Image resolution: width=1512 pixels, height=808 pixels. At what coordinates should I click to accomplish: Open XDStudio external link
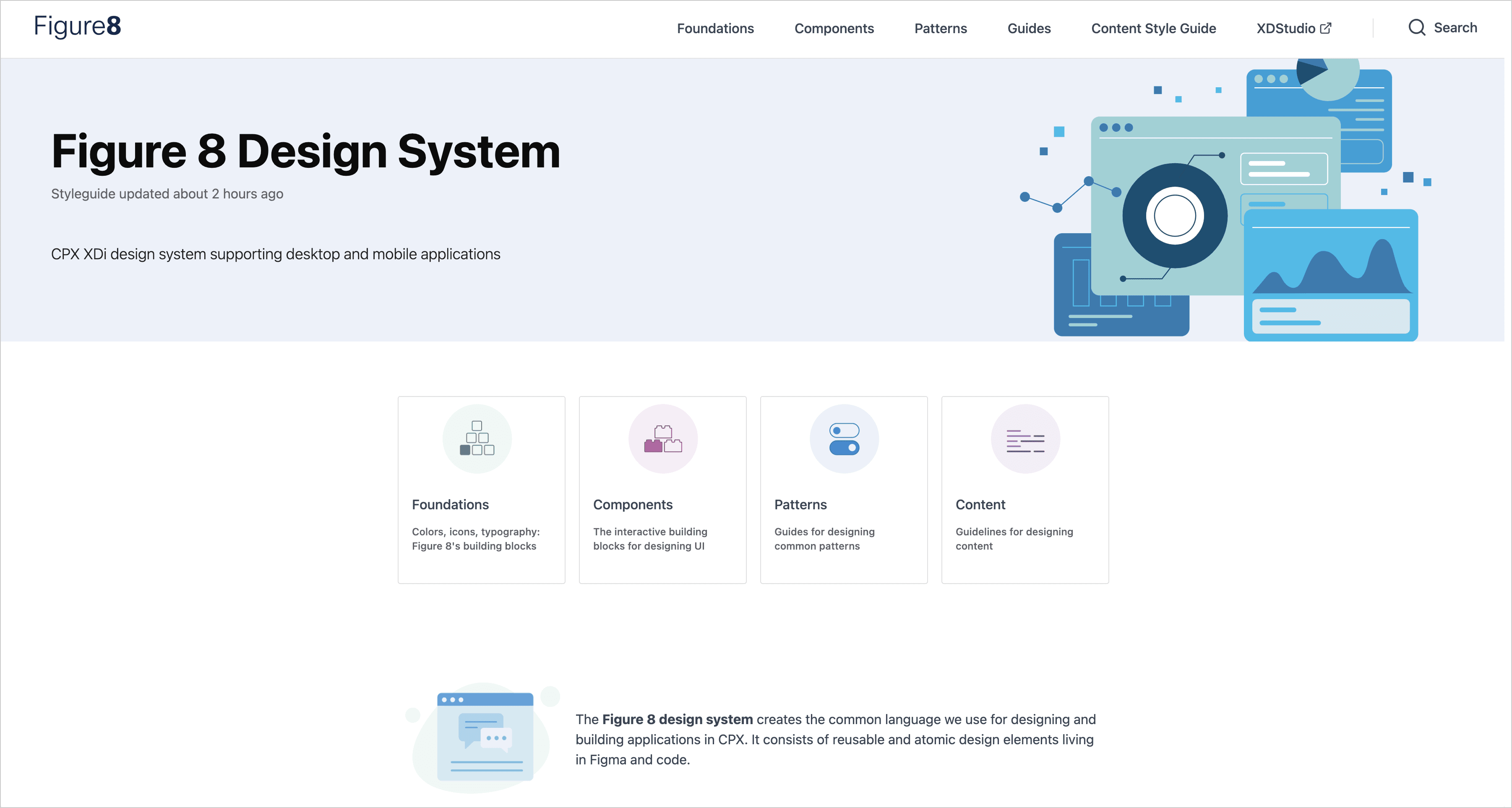click(1285, 28)
